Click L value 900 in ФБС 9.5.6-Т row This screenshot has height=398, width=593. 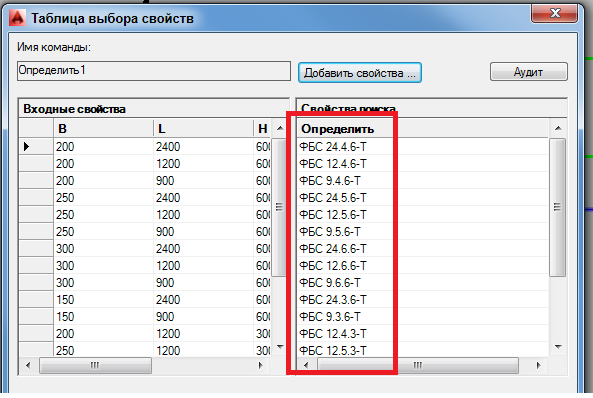click(x=203, y=232)
